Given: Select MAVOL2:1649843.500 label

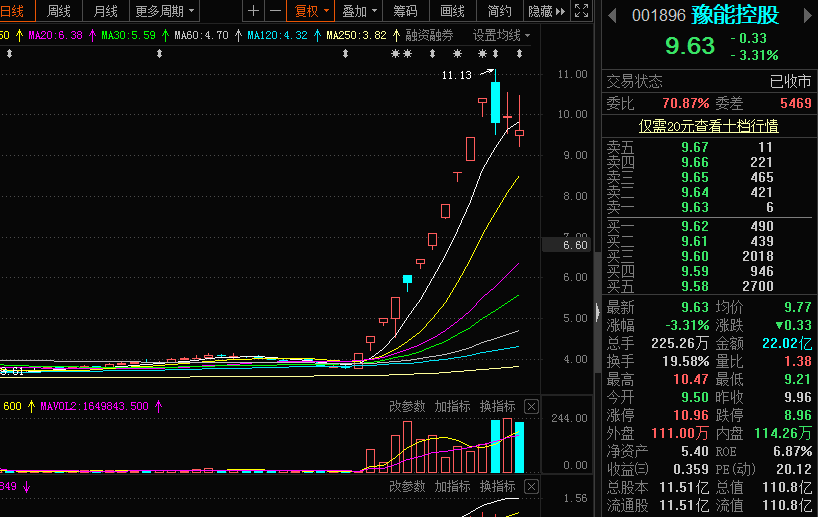Looking at the screenshot, I should click(x=94, y=406).
